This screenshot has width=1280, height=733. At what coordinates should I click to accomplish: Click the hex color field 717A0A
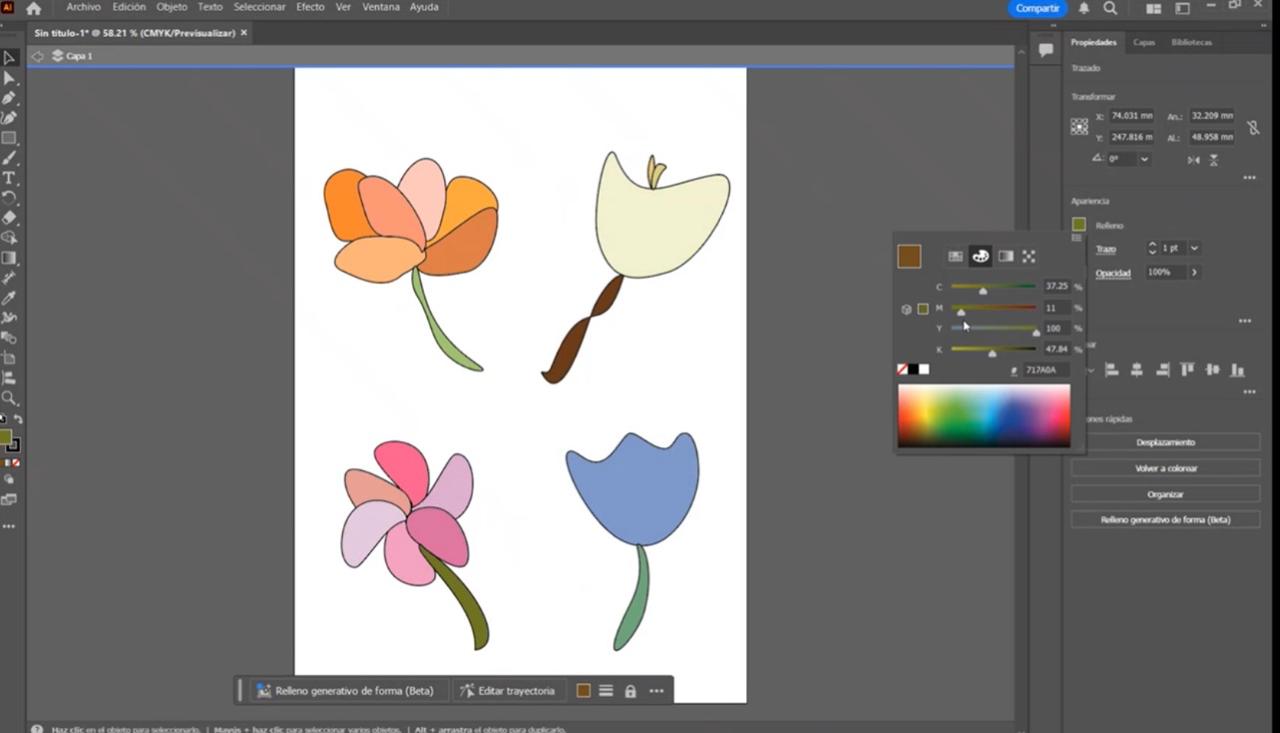1045,370
